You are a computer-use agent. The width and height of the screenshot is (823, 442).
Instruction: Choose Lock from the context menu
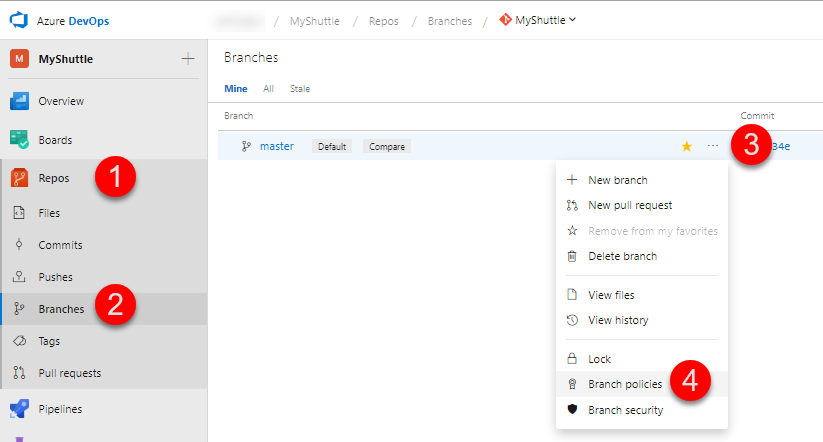tap(641, 359)
